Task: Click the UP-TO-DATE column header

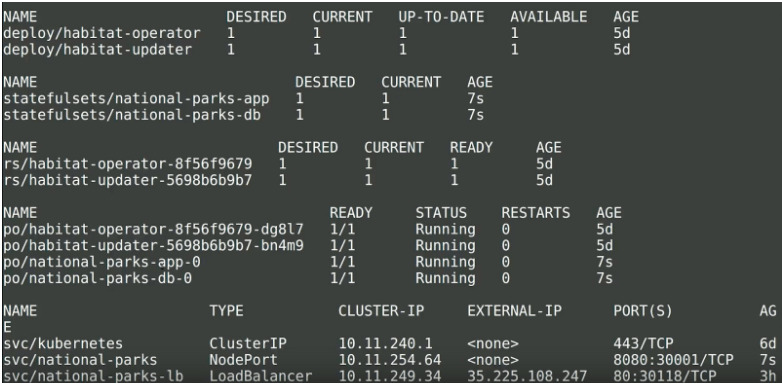Action: 441,17
